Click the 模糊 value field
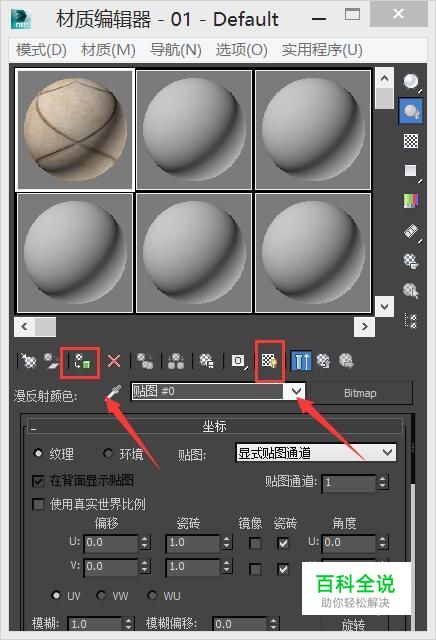This screenshot has height=640, width=436. coord(96,624)
